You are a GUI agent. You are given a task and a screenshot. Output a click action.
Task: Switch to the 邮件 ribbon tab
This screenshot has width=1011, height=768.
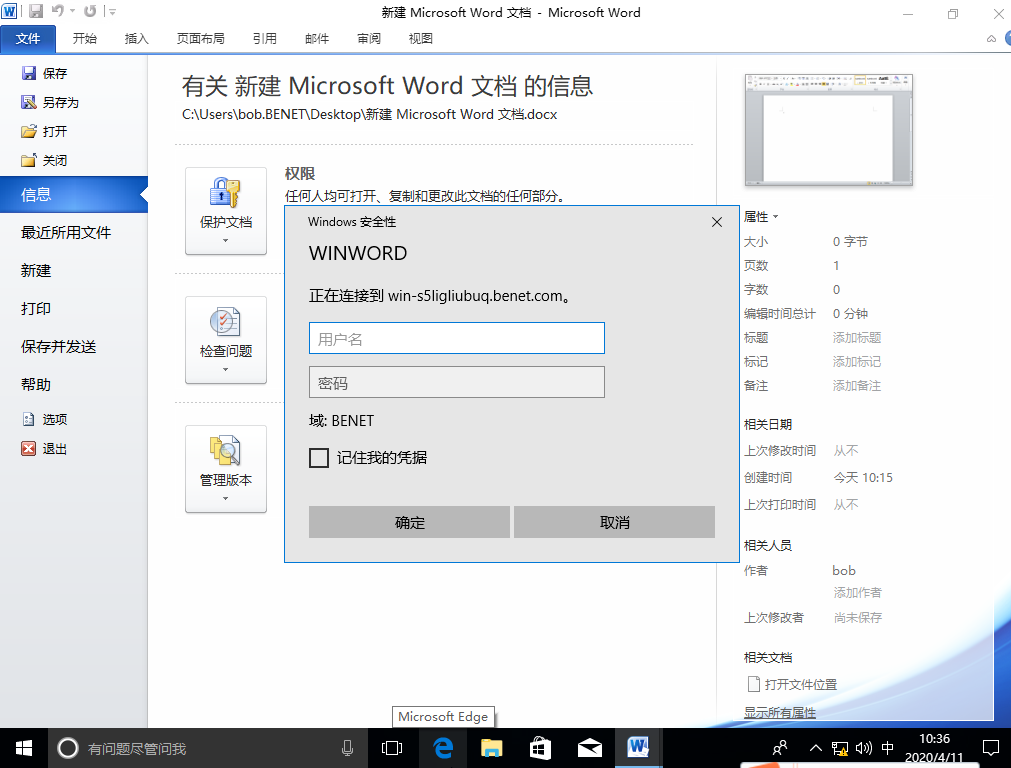pos(317,39)
